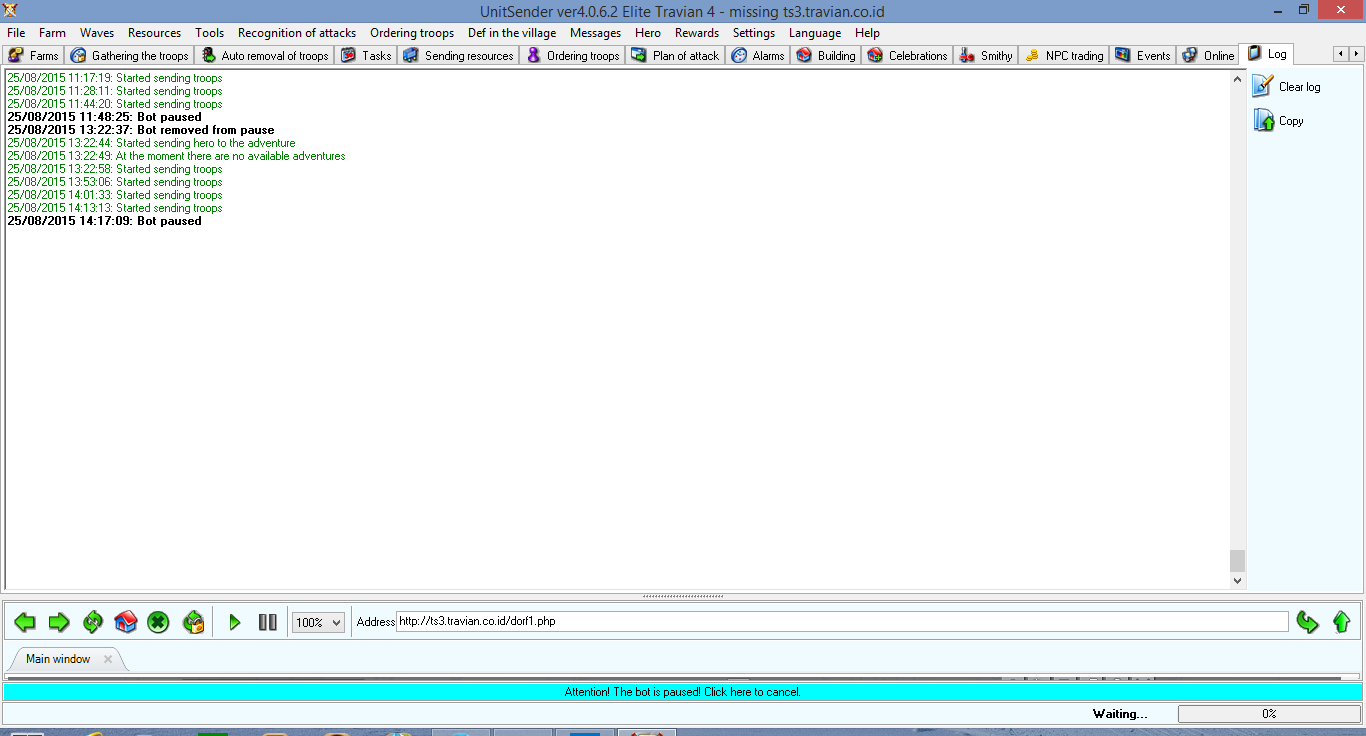Switch to the Tasks tab
This screenshot has height=736, width=1366.
pos(367,56)
